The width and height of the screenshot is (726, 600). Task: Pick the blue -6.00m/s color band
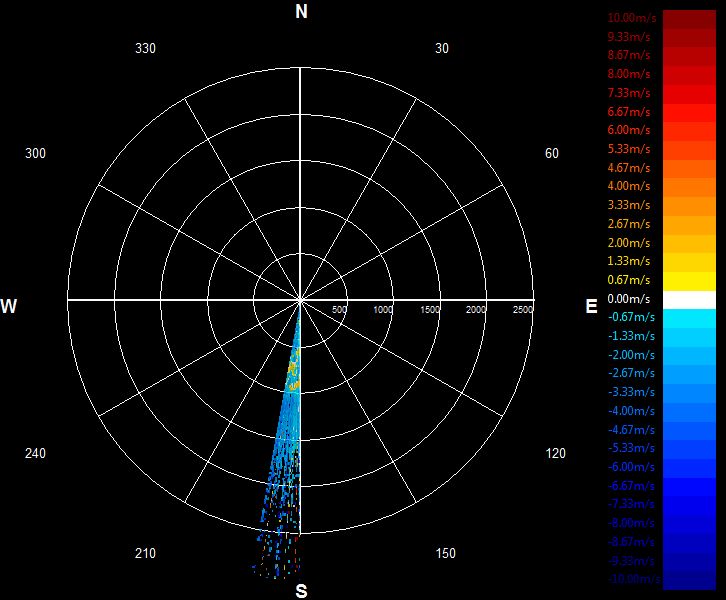689,469
